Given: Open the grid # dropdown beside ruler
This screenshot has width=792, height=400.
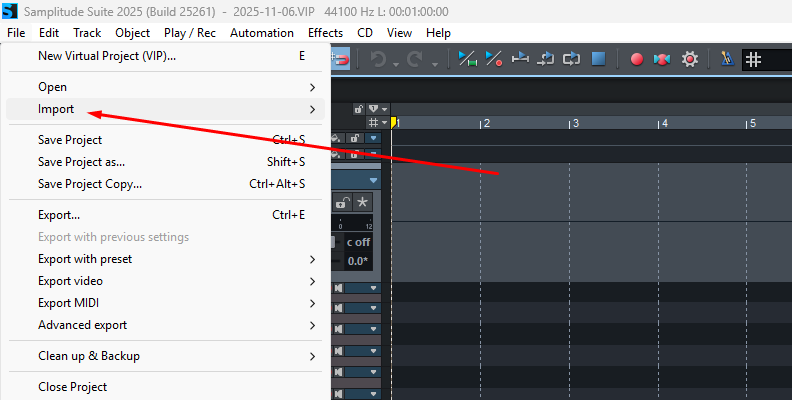Looking at the screenshot, I should tap(377, 121).
